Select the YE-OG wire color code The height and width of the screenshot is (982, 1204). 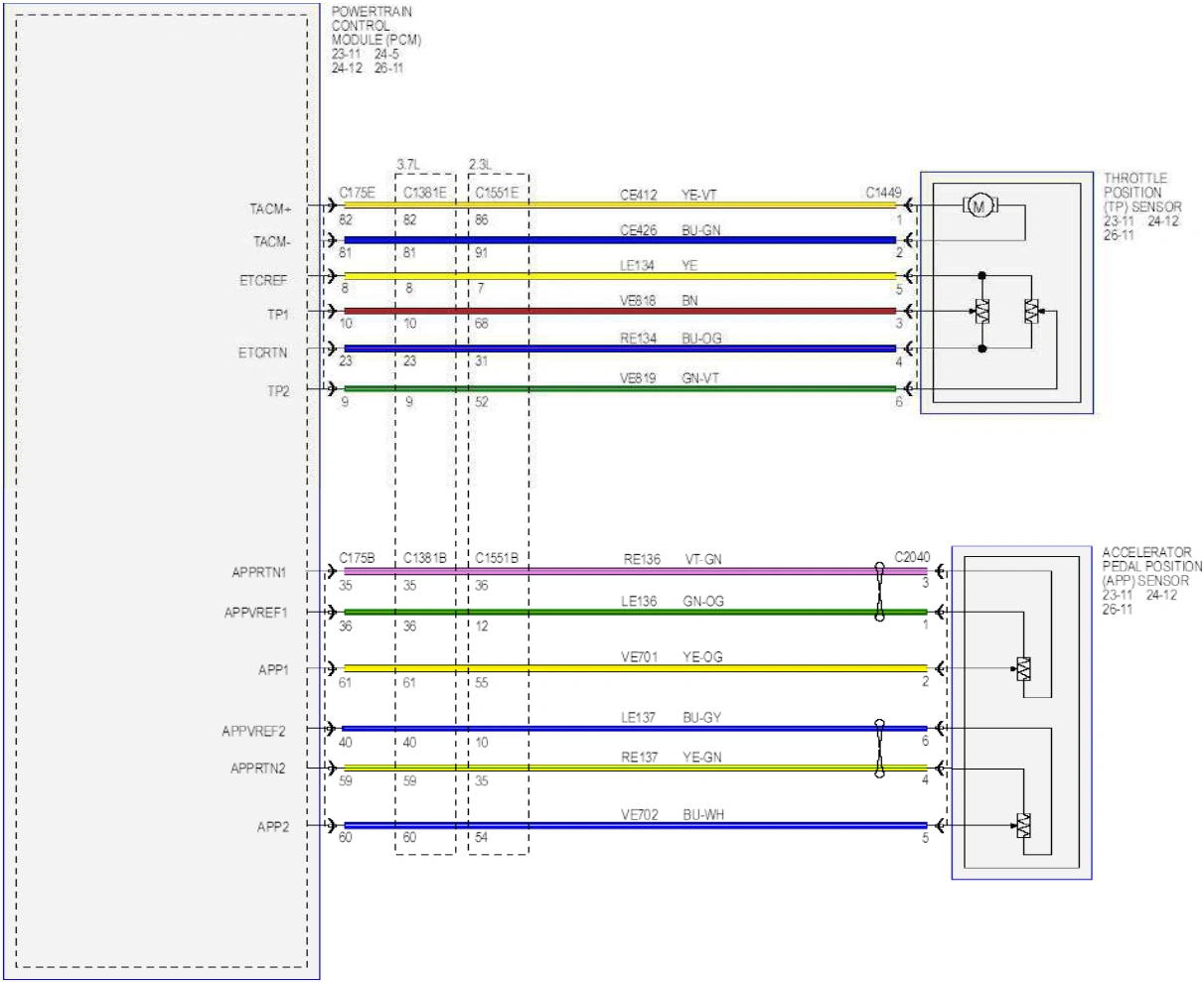703,656
